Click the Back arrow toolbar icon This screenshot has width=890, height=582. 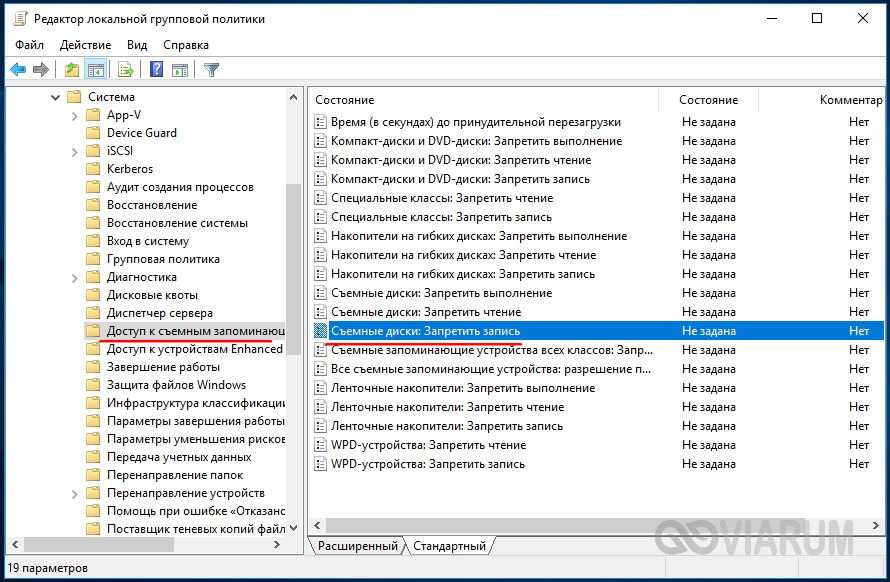pos(18,70)
